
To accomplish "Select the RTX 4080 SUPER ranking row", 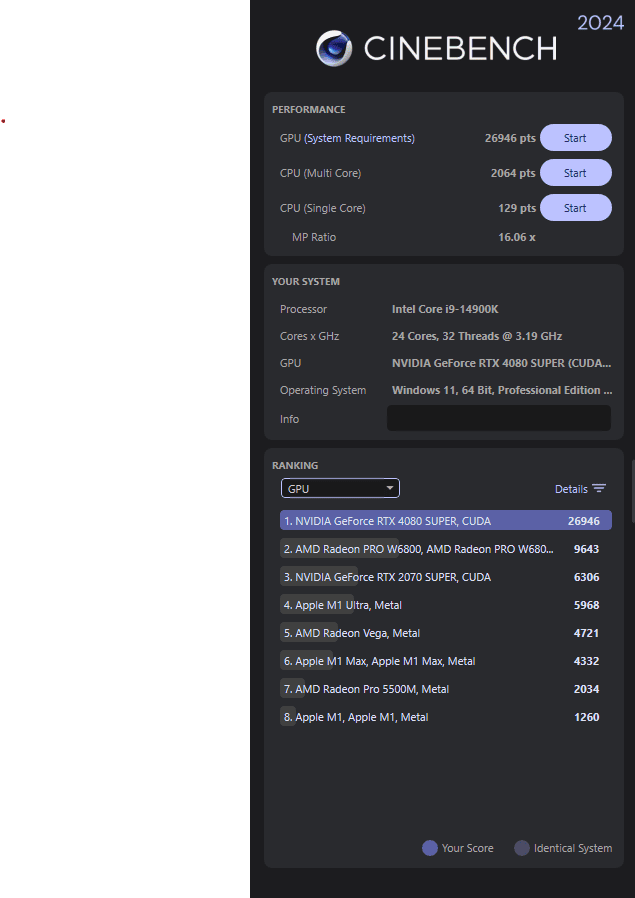I will (446, 521).
